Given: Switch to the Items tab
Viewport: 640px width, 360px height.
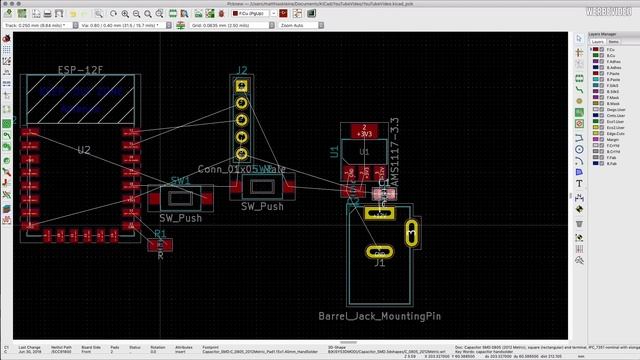Looking at the screenshot, I should [x=613, y=42].
